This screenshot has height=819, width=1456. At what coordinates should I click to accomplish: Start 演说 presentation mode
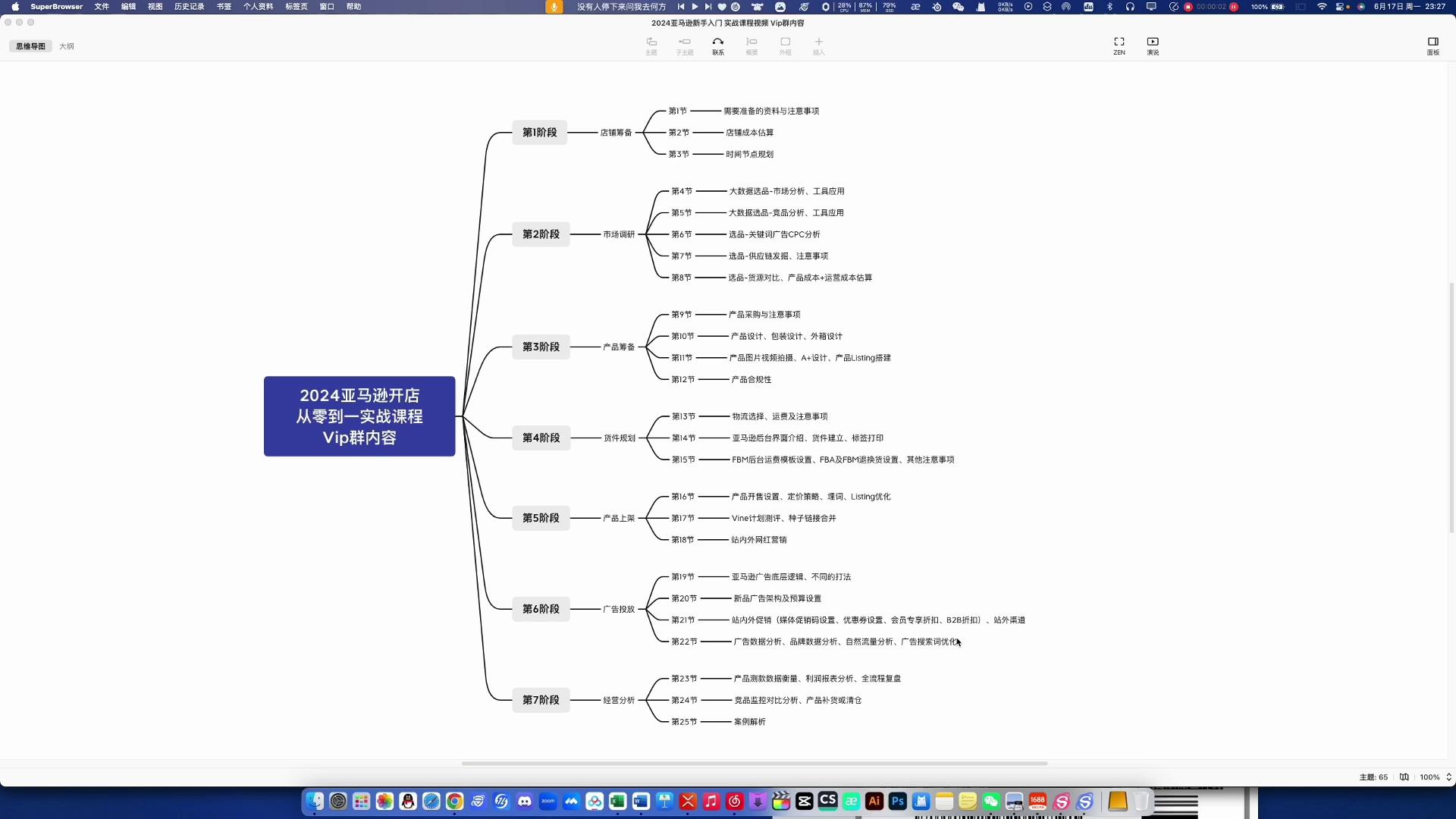point(1153,45)
